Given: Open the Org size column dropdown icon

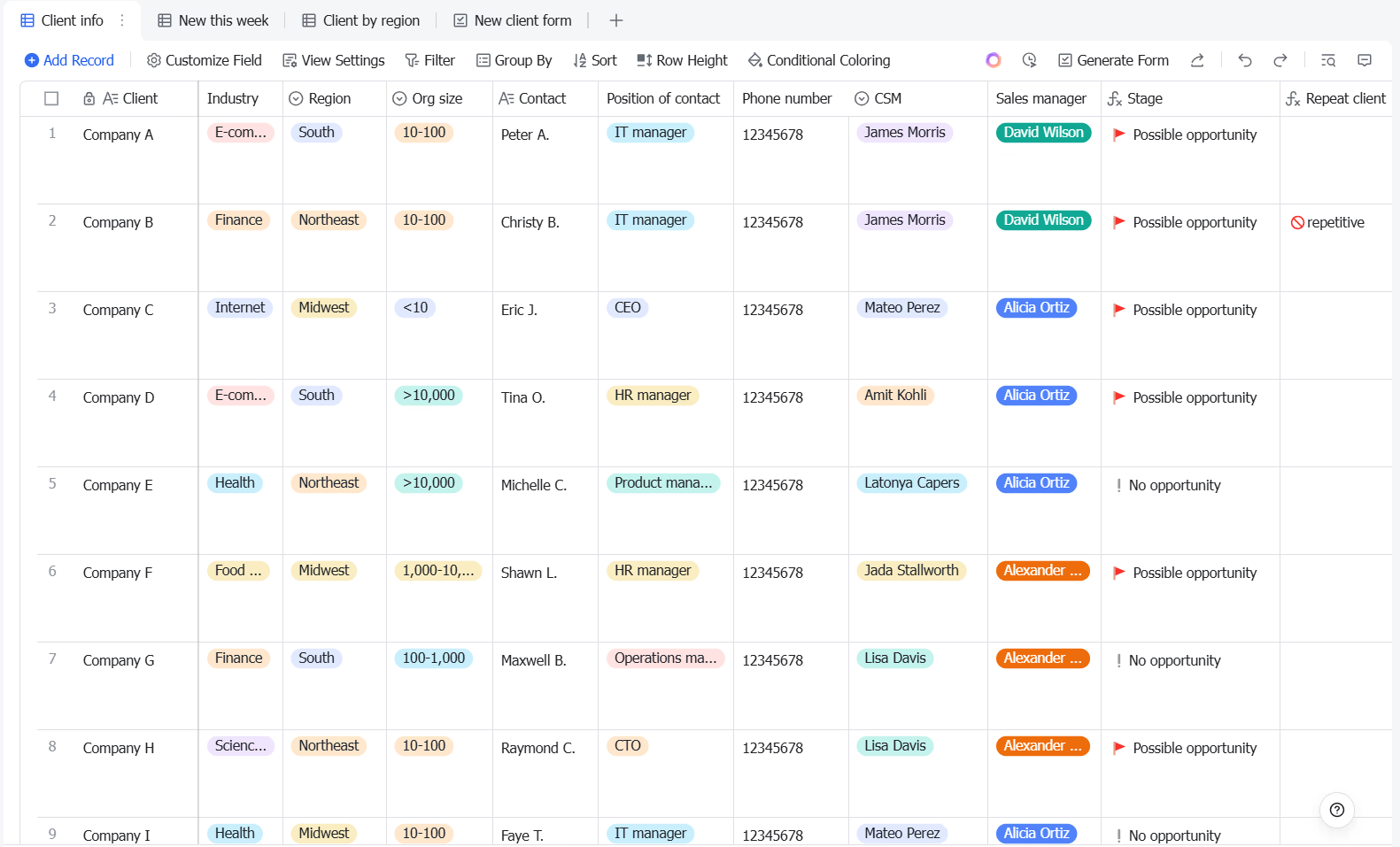Looking at the screenshot, I should [x=399, y=98].
